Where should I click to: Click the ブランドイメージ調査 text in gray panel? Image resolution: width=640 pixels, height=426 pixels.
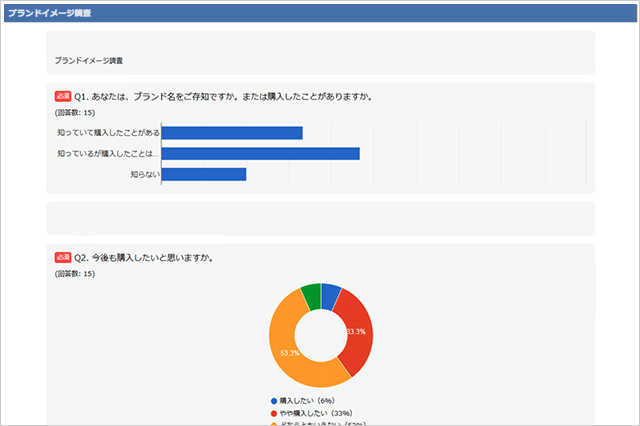pos(89,61)
